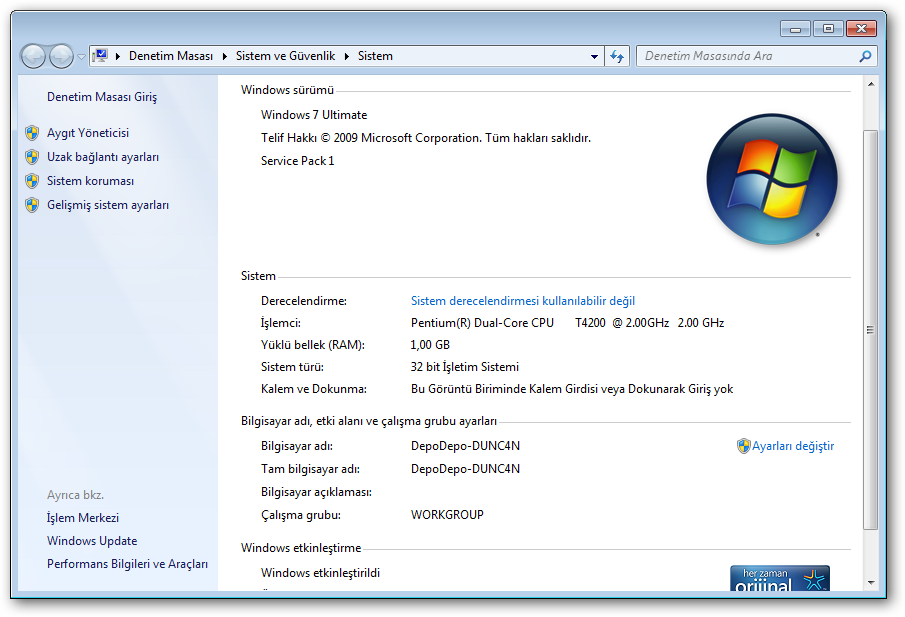Click 32 bit İşletim Sistemi text
The height and width of the screenshot is (617, 905).
click(x=465, y=367)
